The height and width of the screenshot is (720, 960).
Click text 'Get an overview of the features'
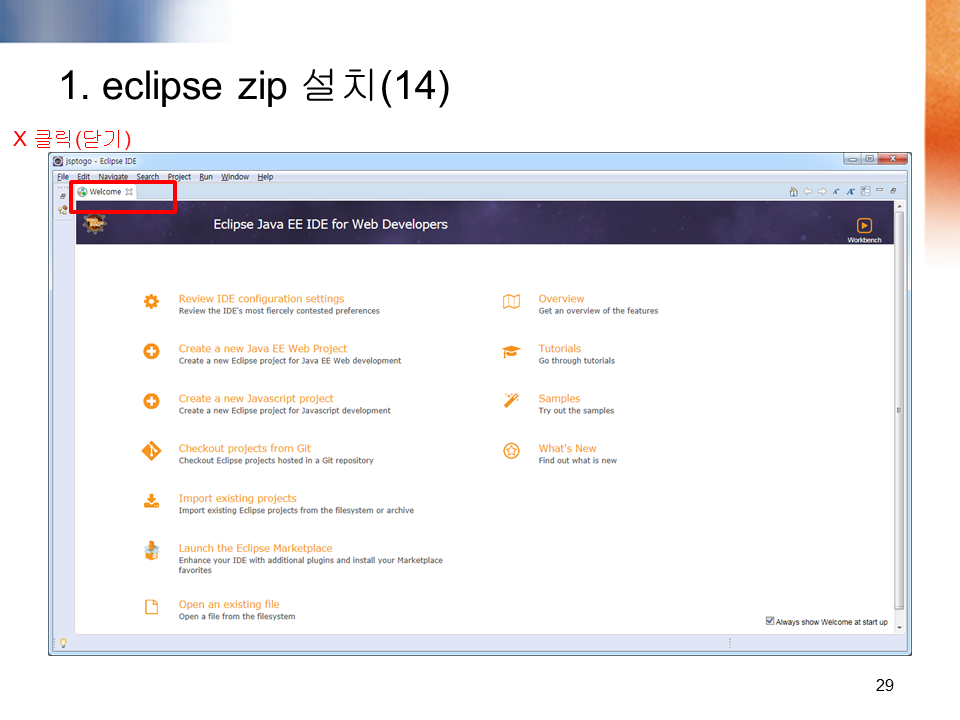pyautogui.click(x=598, y=311)
